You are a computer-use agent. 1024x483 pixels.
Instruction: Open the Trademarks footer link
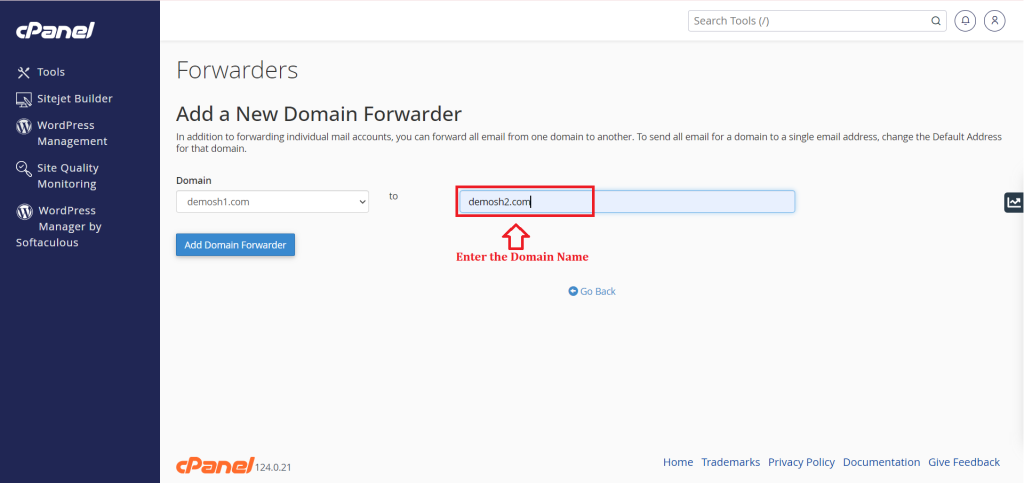pyautogui.click(x=731, y=462)
